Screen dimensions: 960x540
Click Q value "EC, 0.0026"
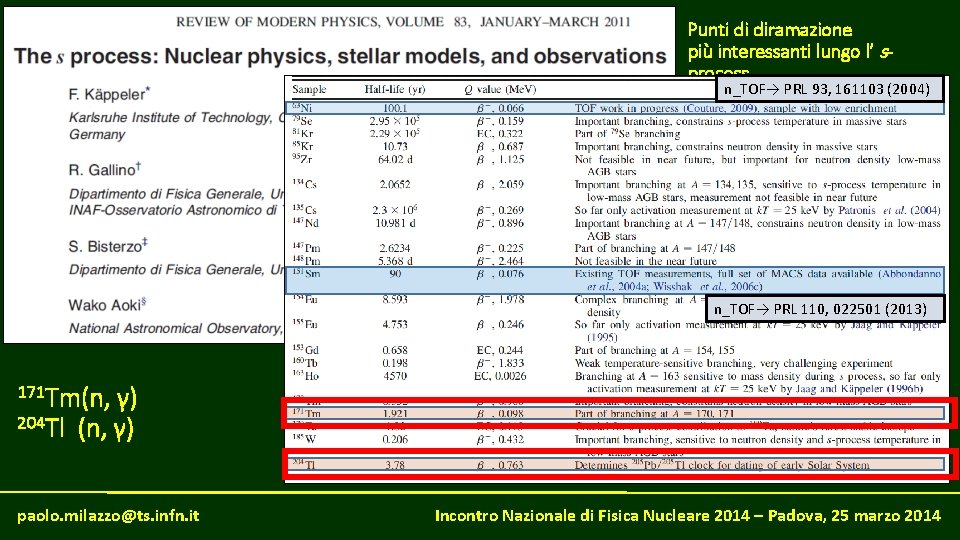click(x=500, y=376)
